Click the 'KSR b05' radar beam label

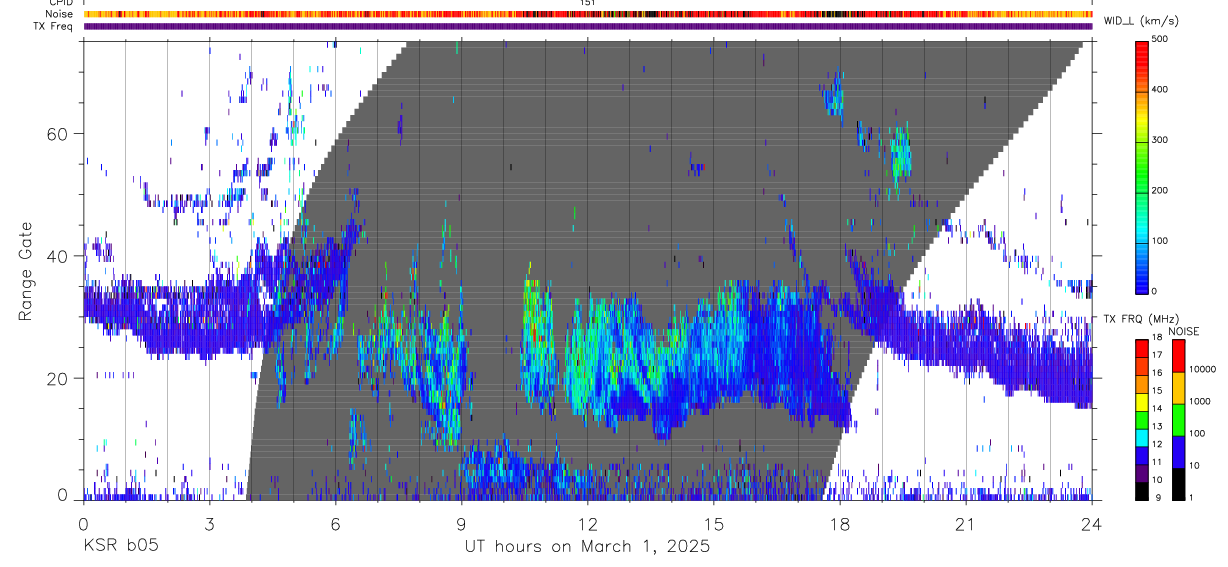click(120, 547)
